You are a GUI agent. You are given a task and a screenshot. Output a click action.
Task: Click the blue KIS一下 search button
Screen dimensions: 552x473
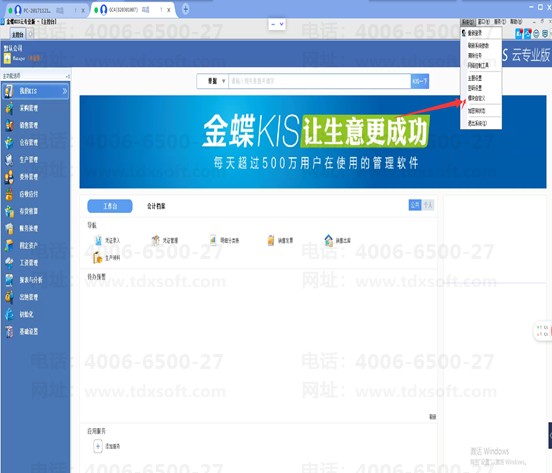pyautogui.click(x=420, y=81)
